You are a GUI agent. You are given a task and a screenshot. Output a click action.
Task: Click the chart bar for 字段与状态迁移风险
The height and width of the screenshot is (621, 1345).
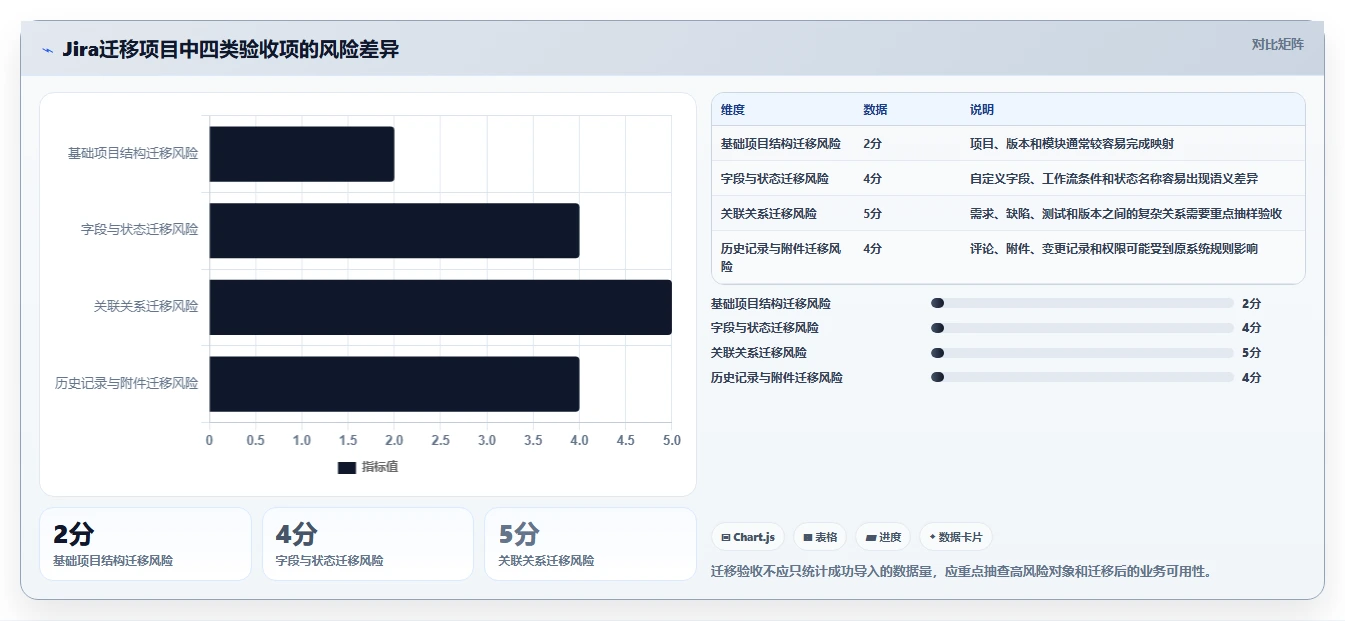coord(394,230)
